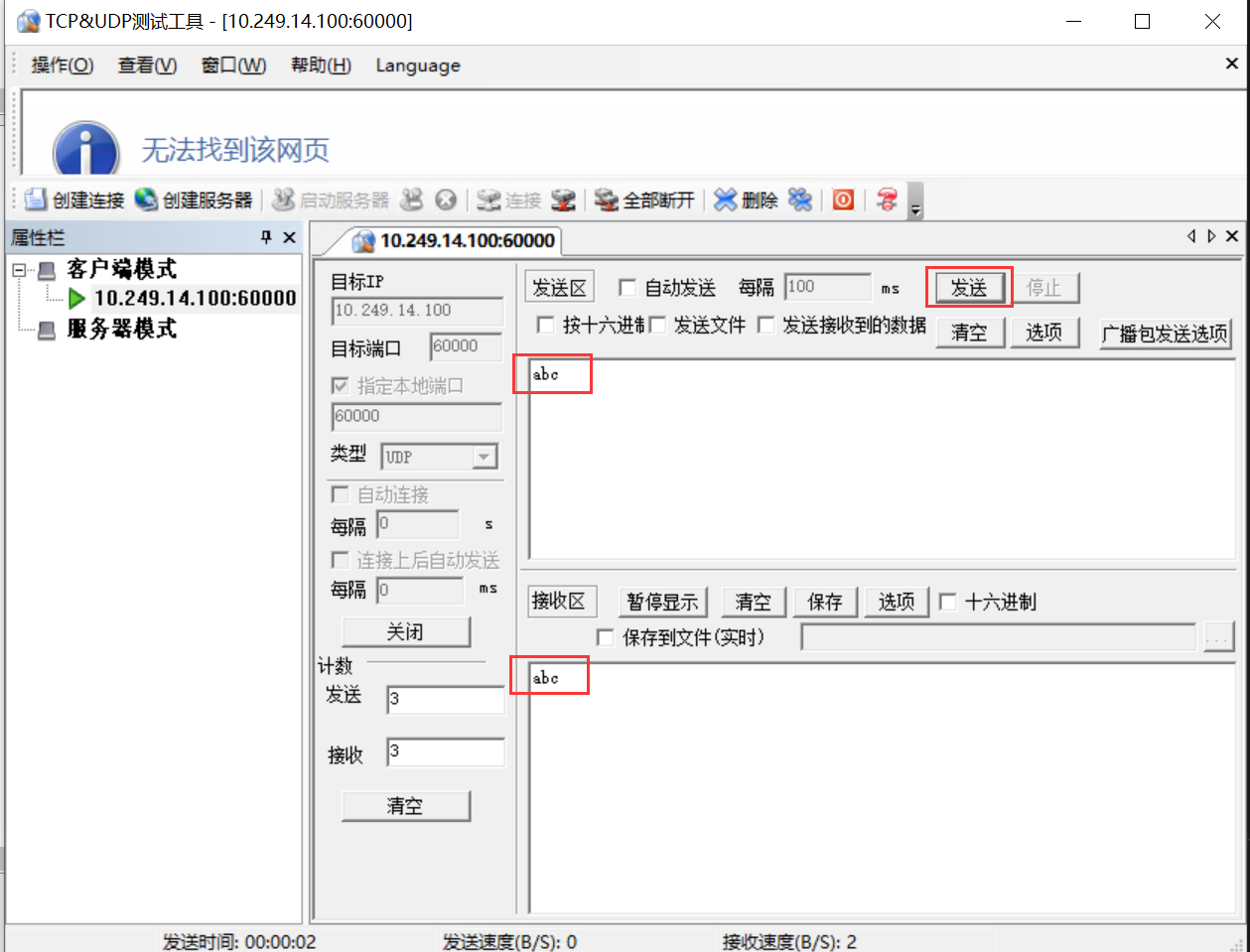Click 选项 in the send area
1250x952 pixels.
(1044, 332)
